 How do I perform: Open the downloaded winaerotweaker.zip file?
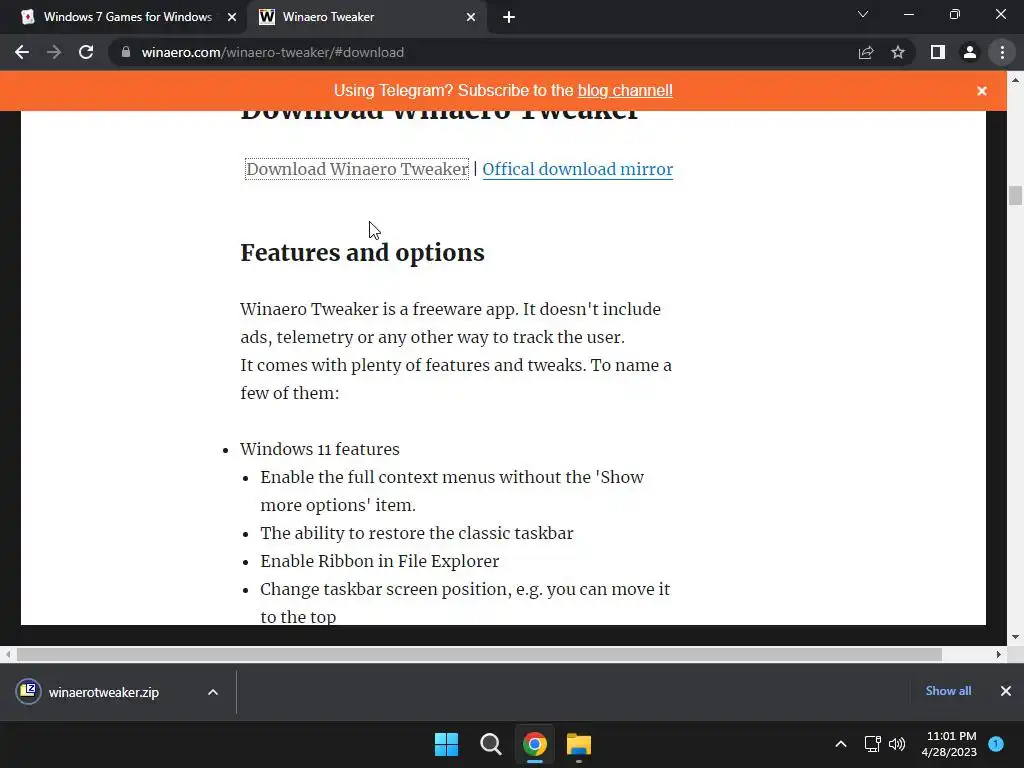(103, 692)
